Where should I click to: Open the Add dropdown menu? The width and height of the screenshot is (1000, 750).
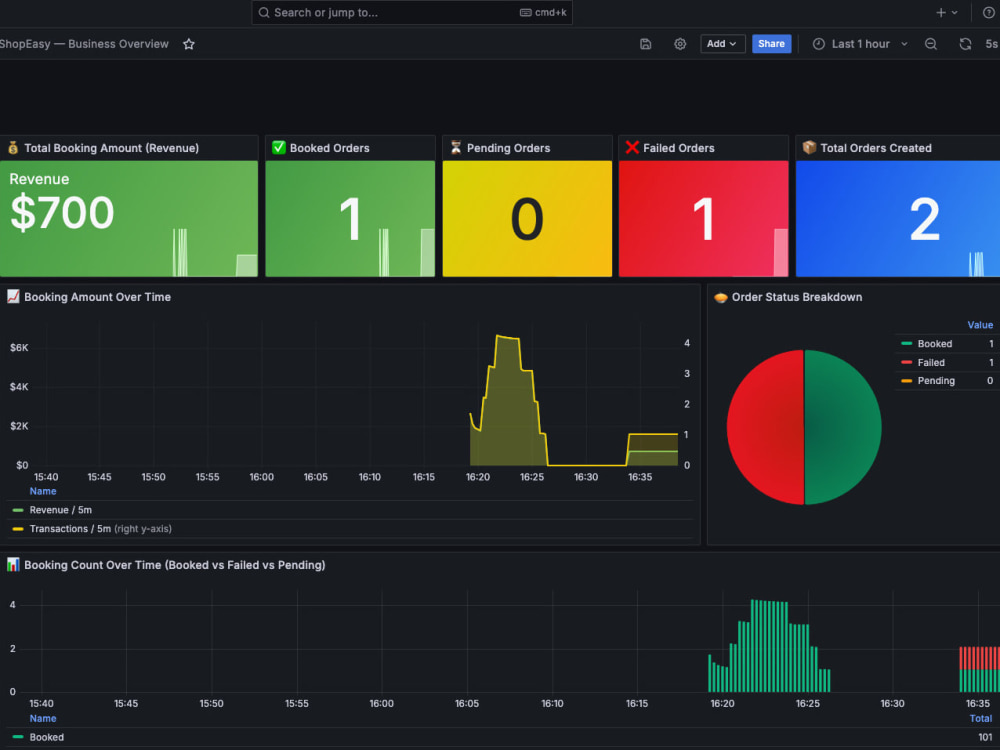(x=723, y=44)
